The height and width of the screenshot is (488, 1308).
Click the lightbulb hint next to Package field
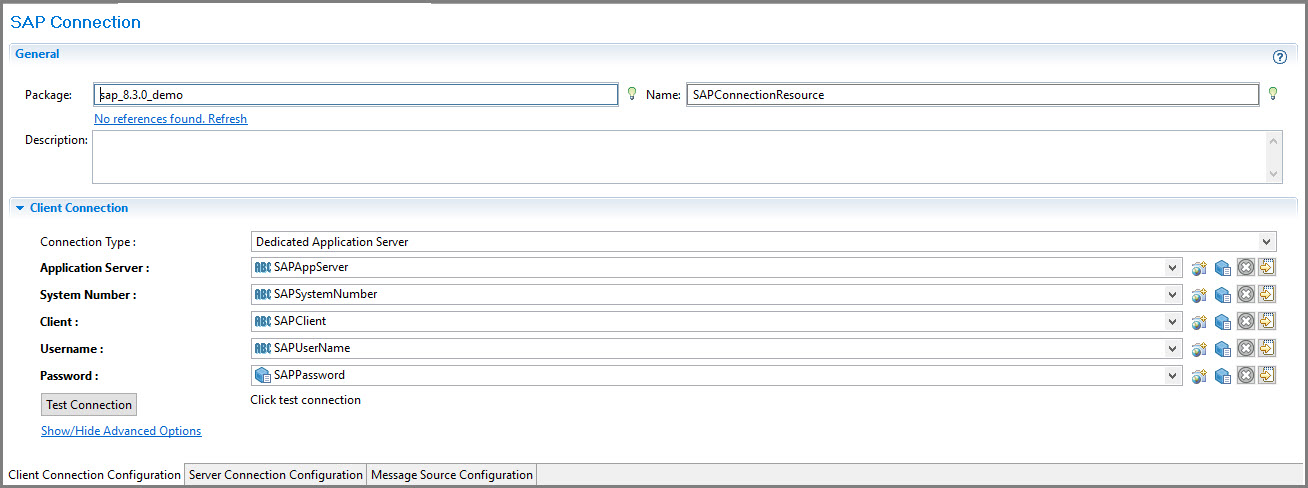(x=631, y=94)
